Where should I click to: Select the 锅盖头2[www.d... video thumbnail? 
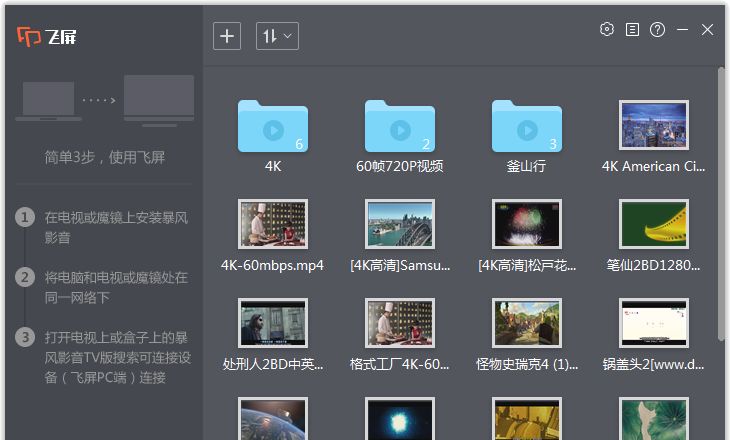(x=654, y=323)
